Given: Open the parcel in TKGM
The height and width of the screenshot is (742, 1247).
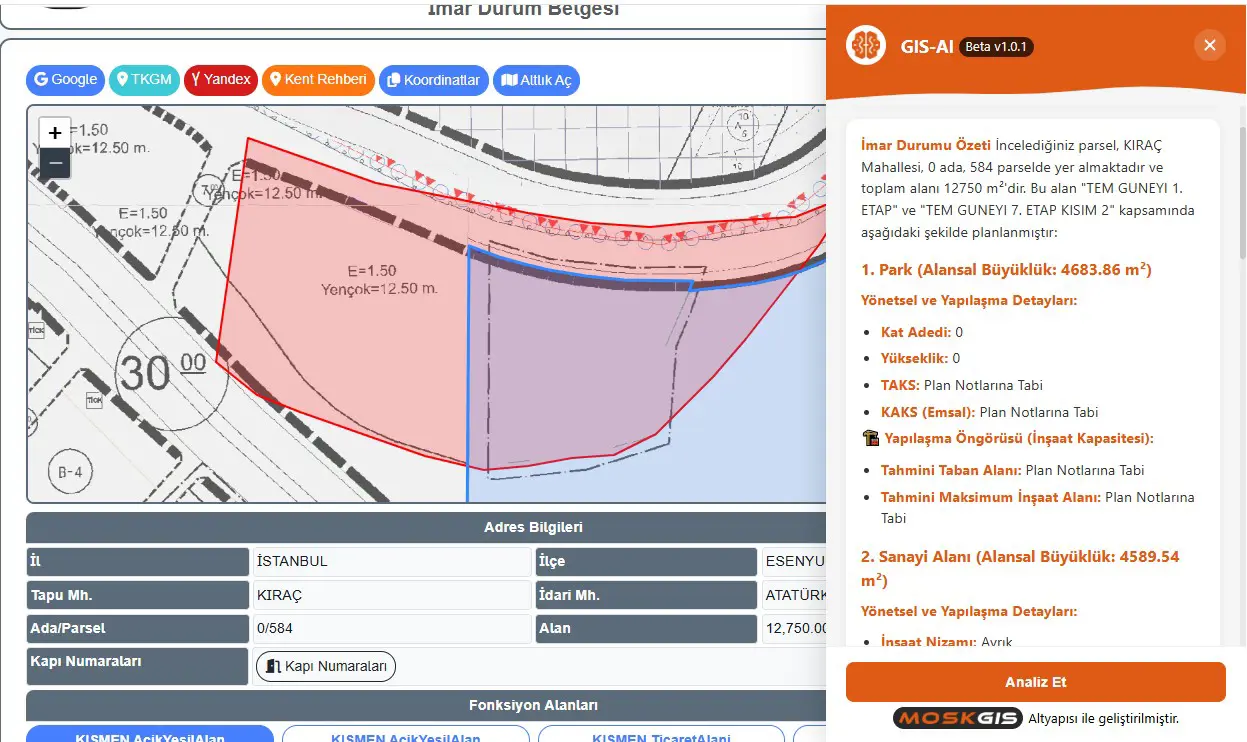Looking at the screenshot, I should (x=144, y=80).
